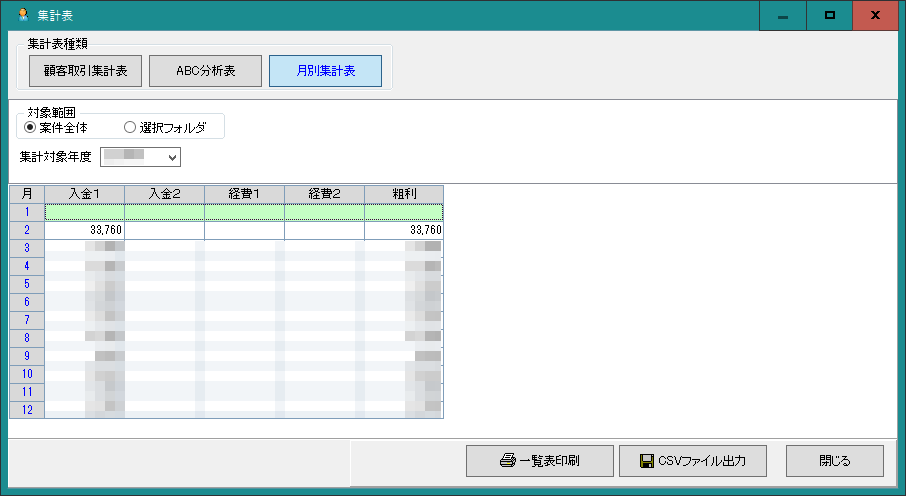Select row header for month 2
906x496 pixels.
point(27,230)
